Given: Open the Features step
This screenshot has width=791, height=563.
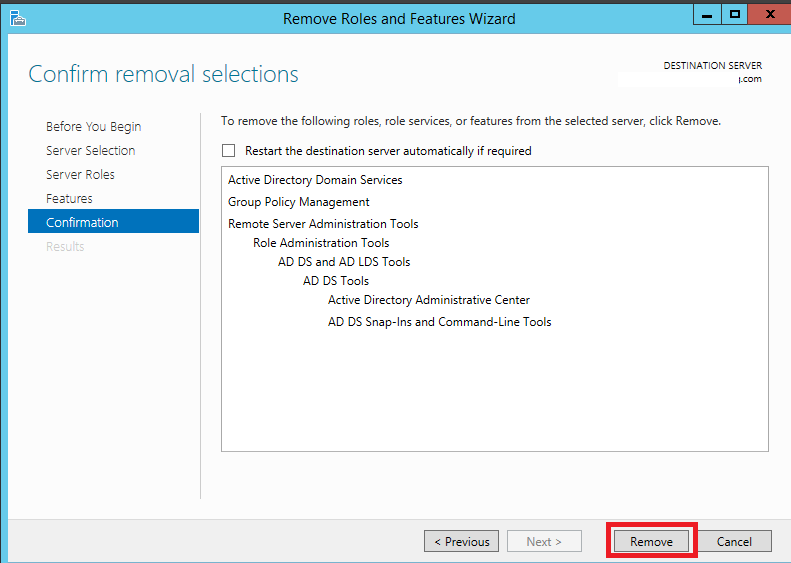Looking at the screenshot, I should (x=69, y=198).
